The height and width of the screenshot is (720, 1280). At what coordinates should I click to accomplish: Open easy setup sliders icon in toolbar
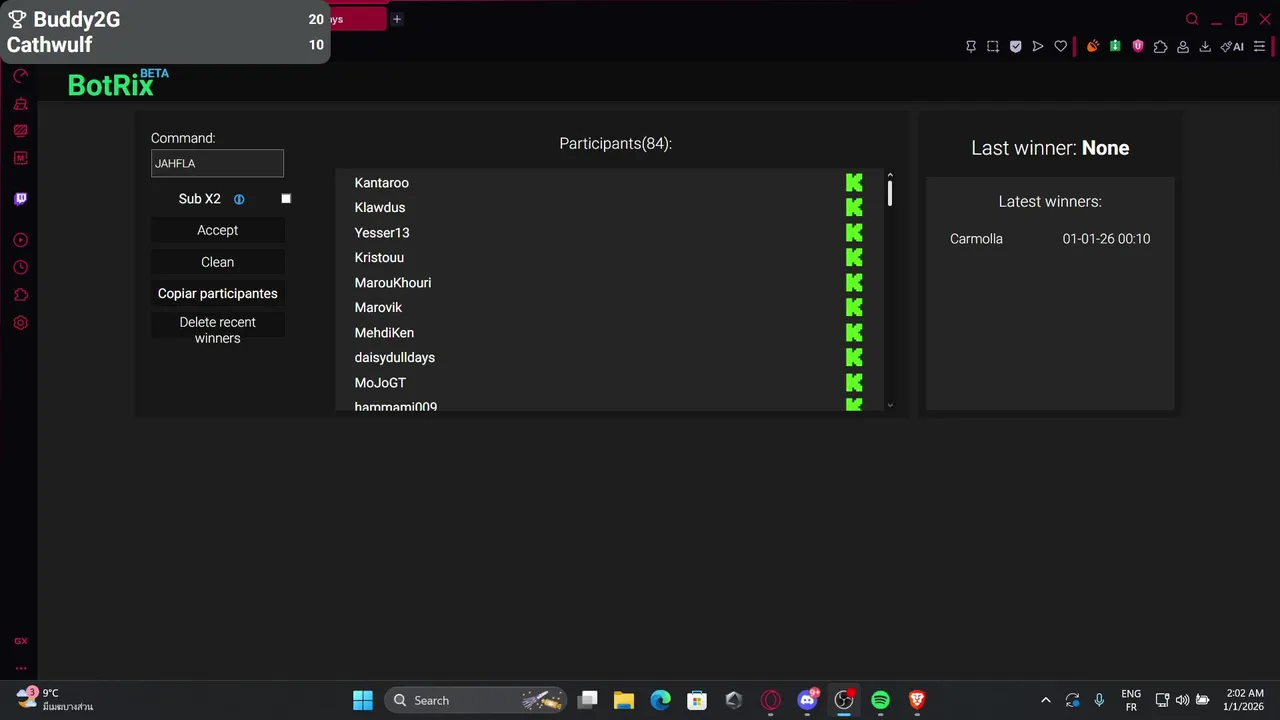(1260, 46)
